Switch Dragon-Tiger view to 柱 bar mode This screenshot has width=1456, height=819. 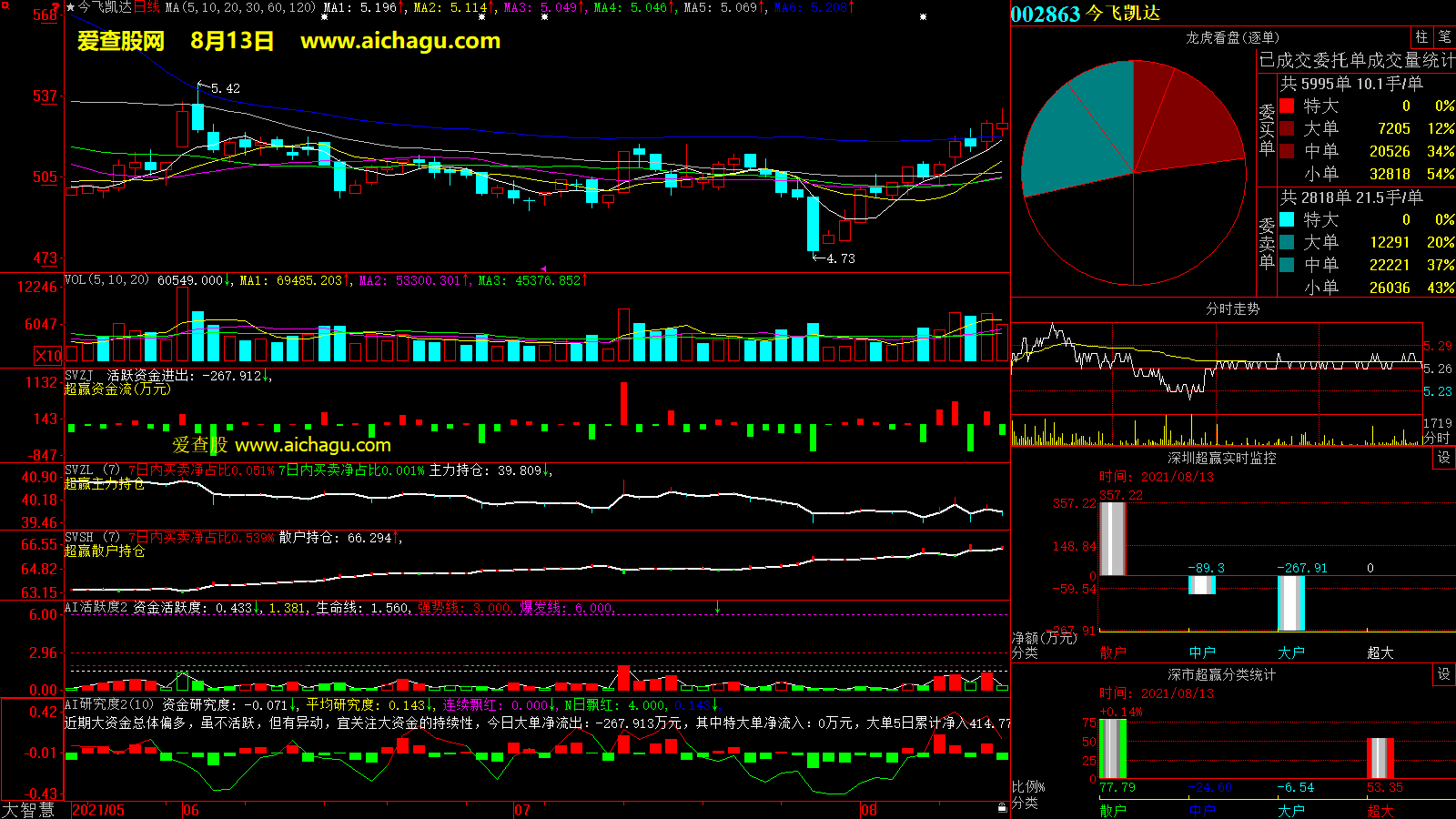(x=1421, y=37)
